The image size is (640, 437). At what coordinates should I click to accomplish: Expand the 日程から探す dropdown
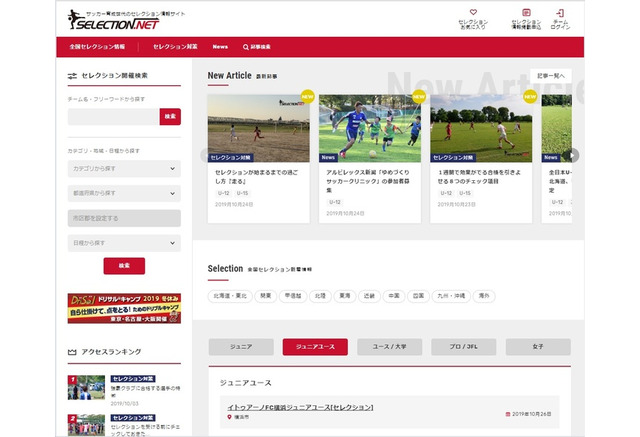tap(124, 243)
